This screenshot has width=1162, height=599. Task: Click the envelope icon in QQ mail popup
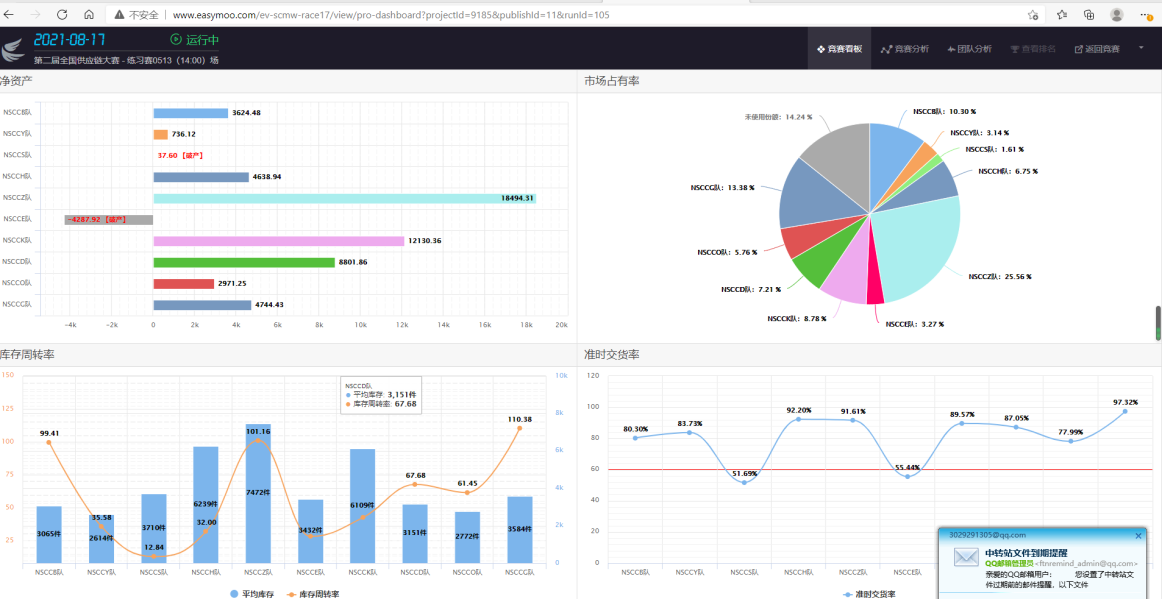(966, 557)
